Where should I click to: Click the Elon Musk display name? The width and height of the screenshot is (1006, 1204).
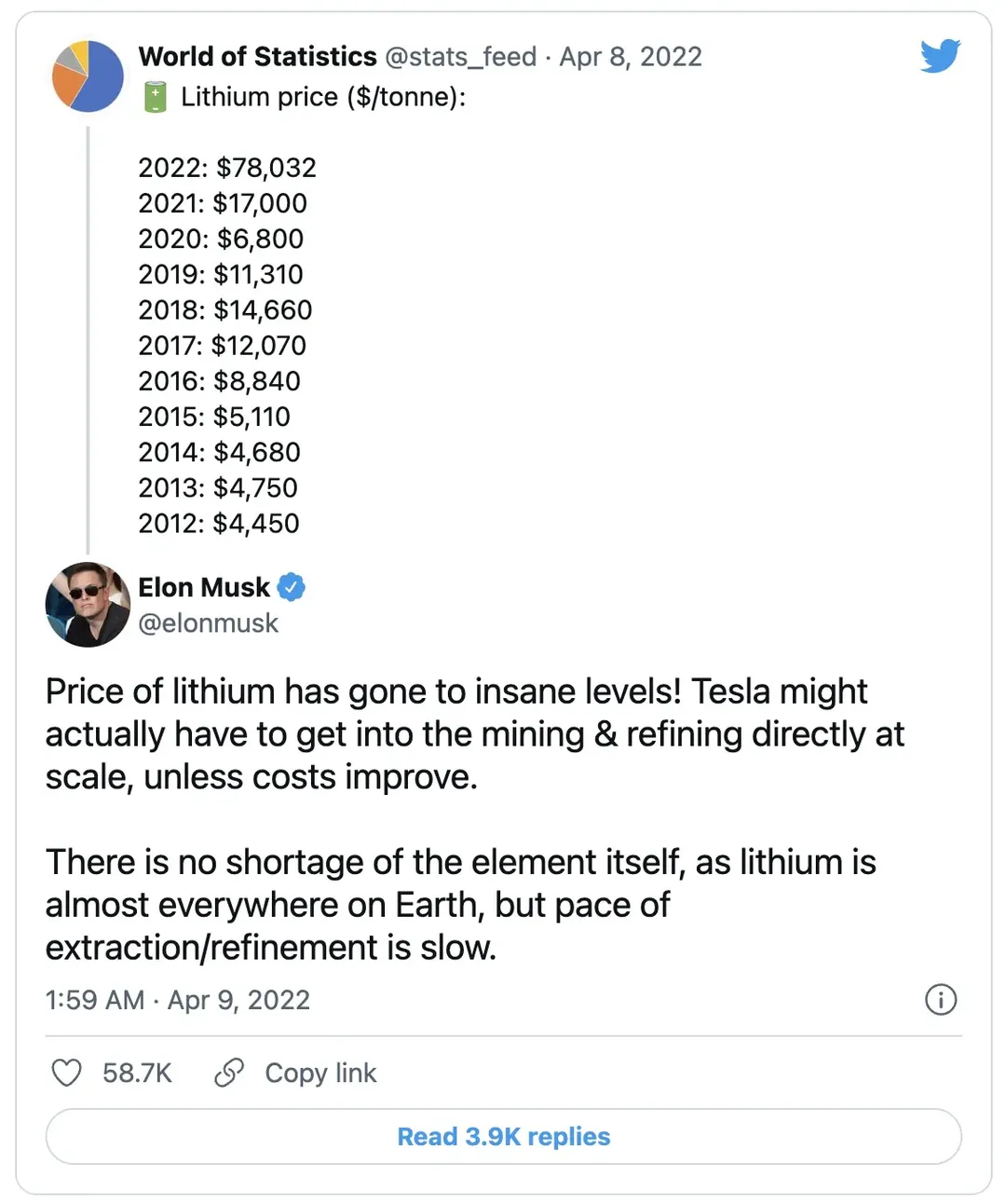(204, 587)
